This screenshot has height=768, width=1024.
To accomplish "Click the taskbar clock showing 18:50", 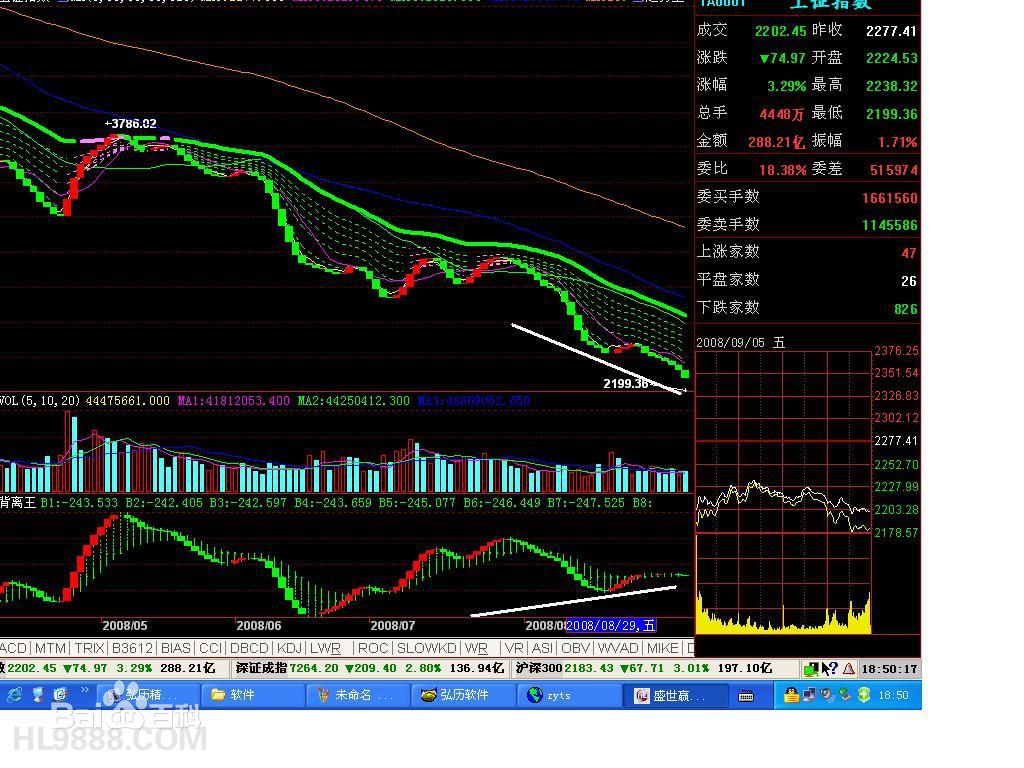I will [893, 695].
